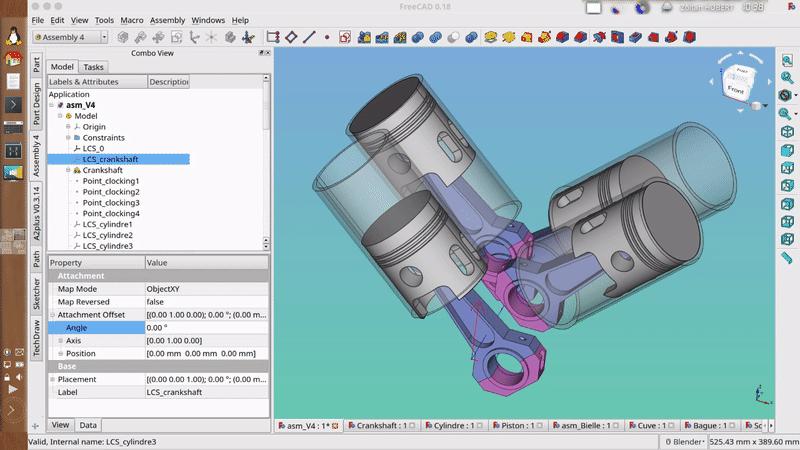Expand the Axis property row
800x450 pixels.
tap(61, 340)
